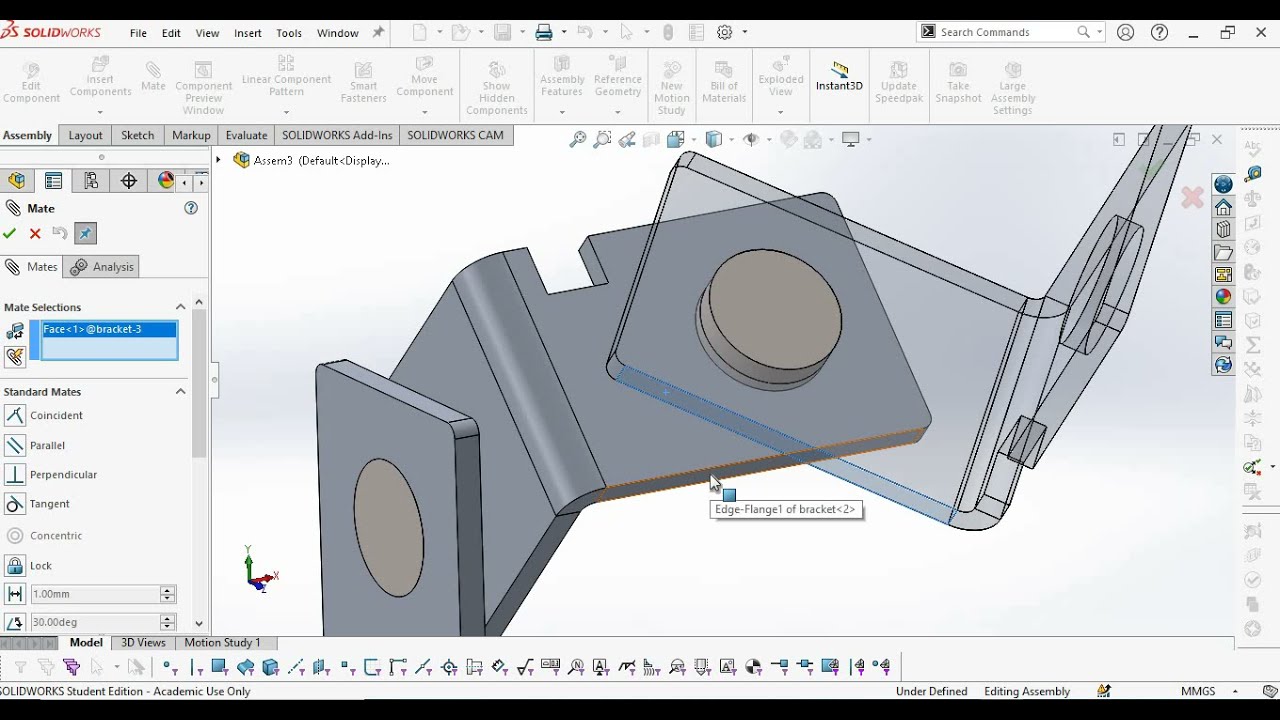
Task: Open the Analysis tab
Action: point(102,267)
